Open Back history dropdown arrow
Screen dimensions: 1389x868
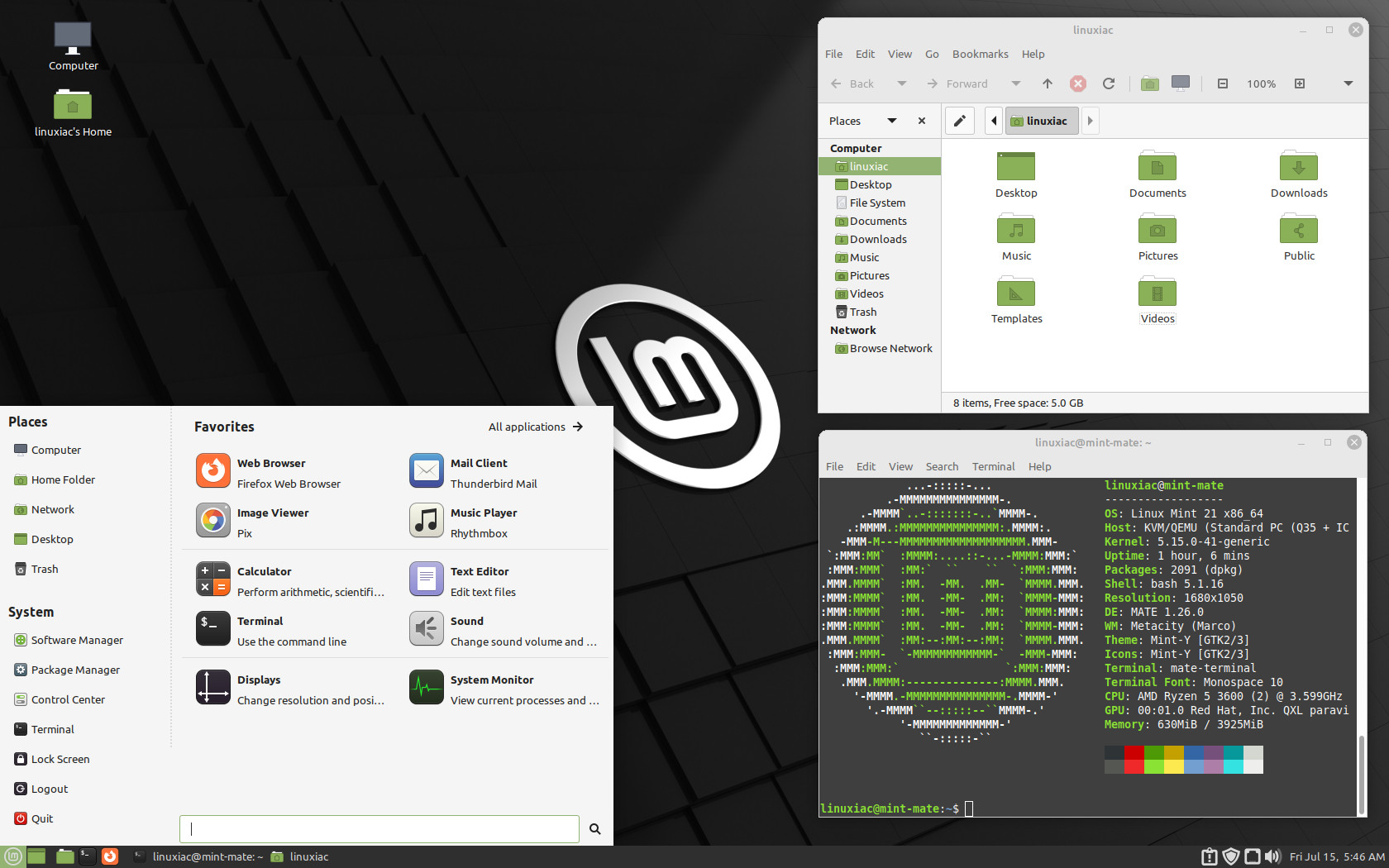[x=902, y=83]
